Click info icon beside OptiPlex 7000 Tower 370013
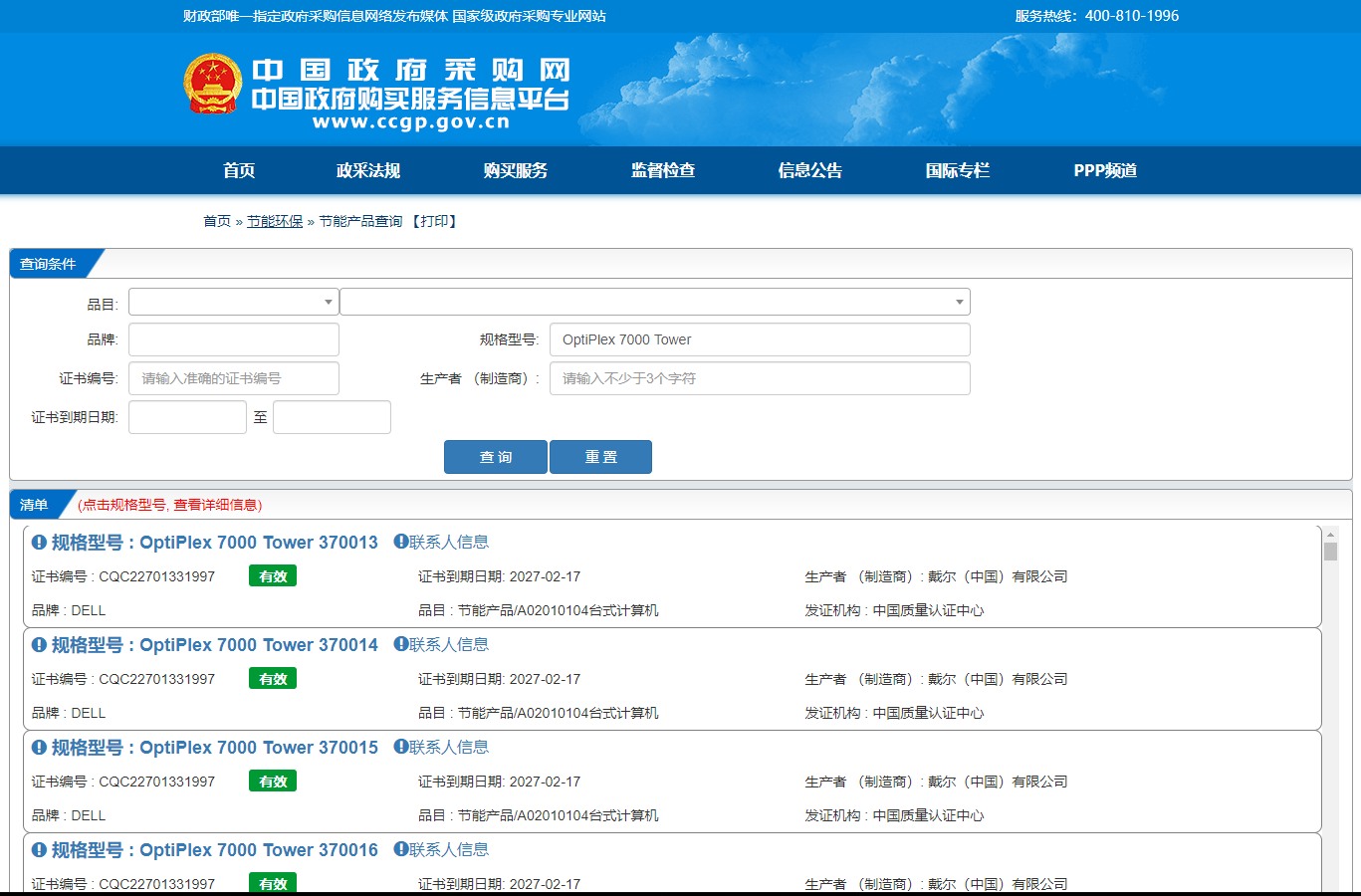This screenshot has width=1361, height=896. tap(39, 543)
